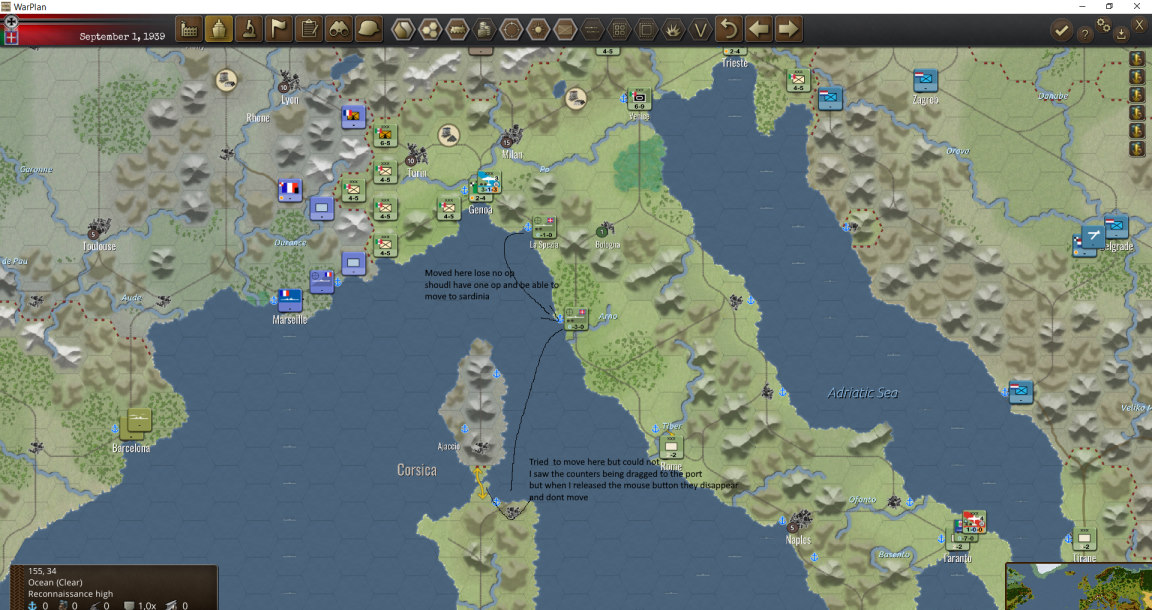Screen dimensions: 1152x610
Task: Open the production factory screen
Action: tap(189, 29)
